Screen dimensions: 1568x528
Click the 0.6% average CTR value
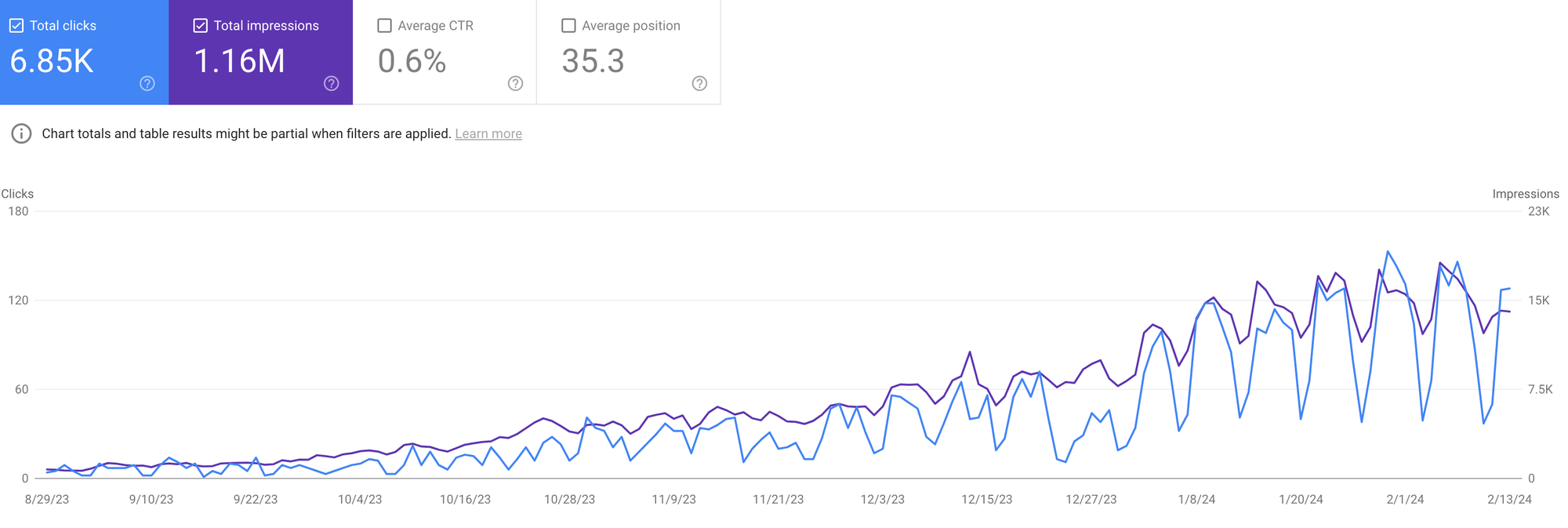pos(412,61)
